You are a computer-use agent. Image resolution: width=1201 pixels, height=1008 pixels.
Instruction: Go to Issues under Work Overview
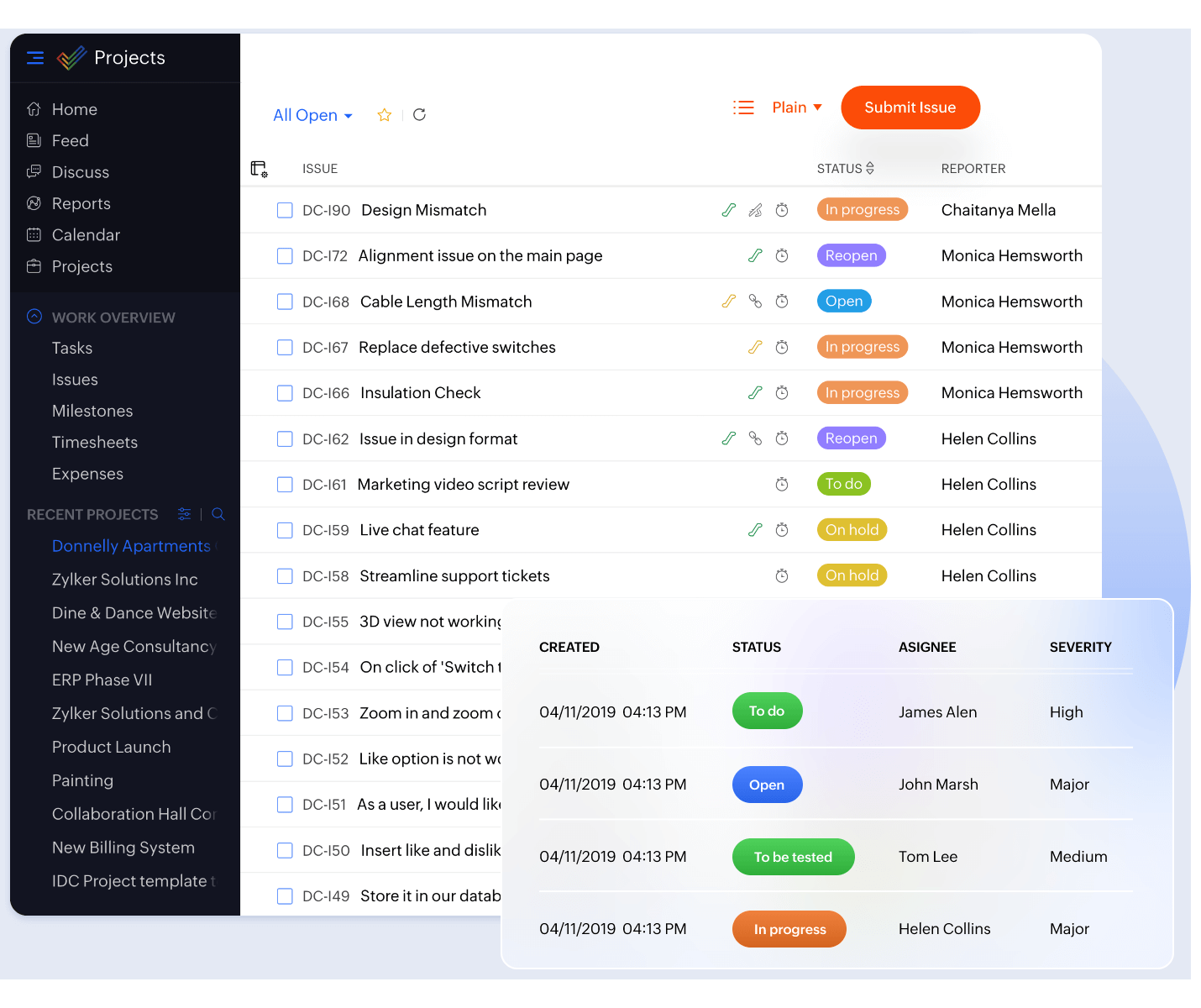tap(75, 379)
